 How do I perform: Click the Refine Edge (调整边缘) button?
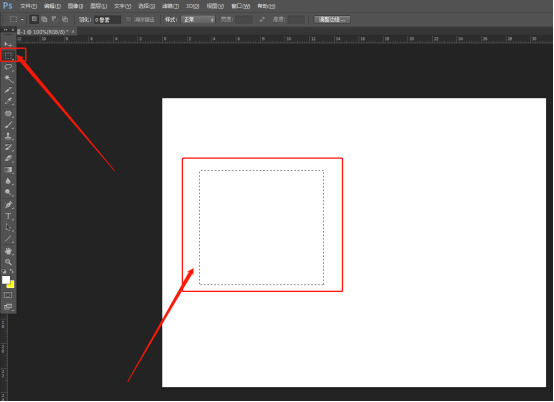tap(332, 19)
